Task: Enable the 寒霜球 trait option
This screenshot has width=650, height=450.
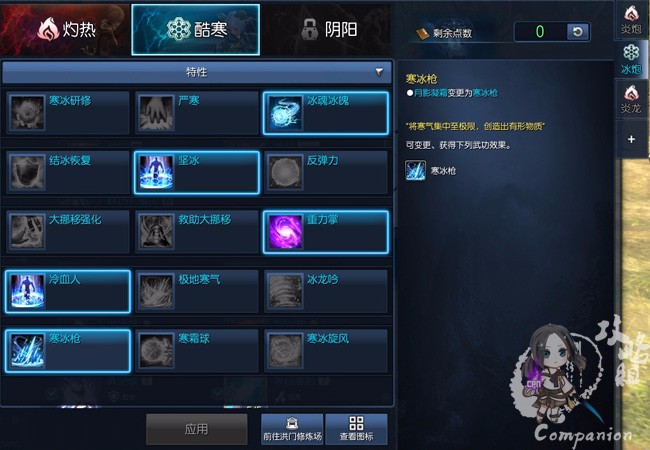Action: [197, 351]
